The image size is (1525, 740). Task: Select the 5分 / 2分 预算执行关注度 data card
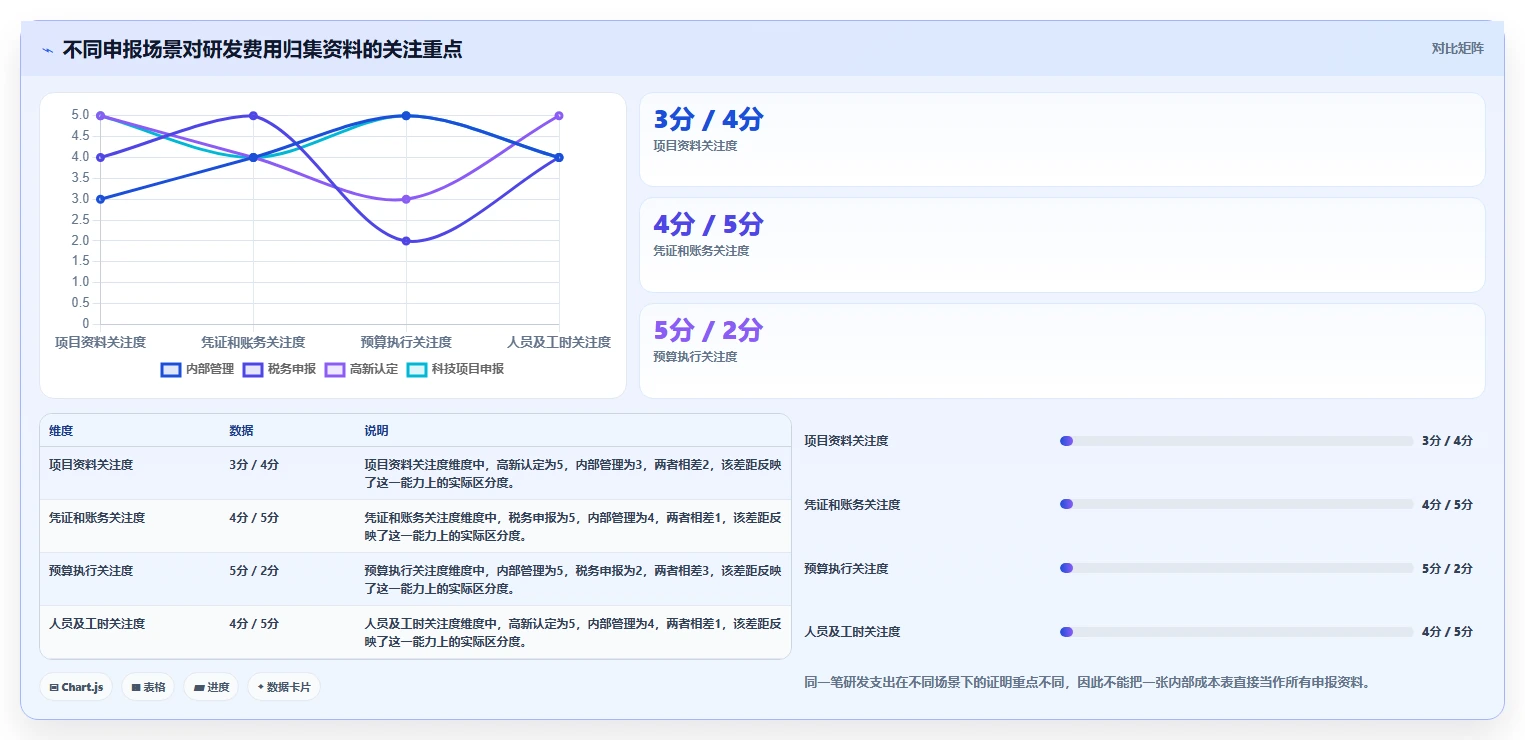click(1062, 351)
